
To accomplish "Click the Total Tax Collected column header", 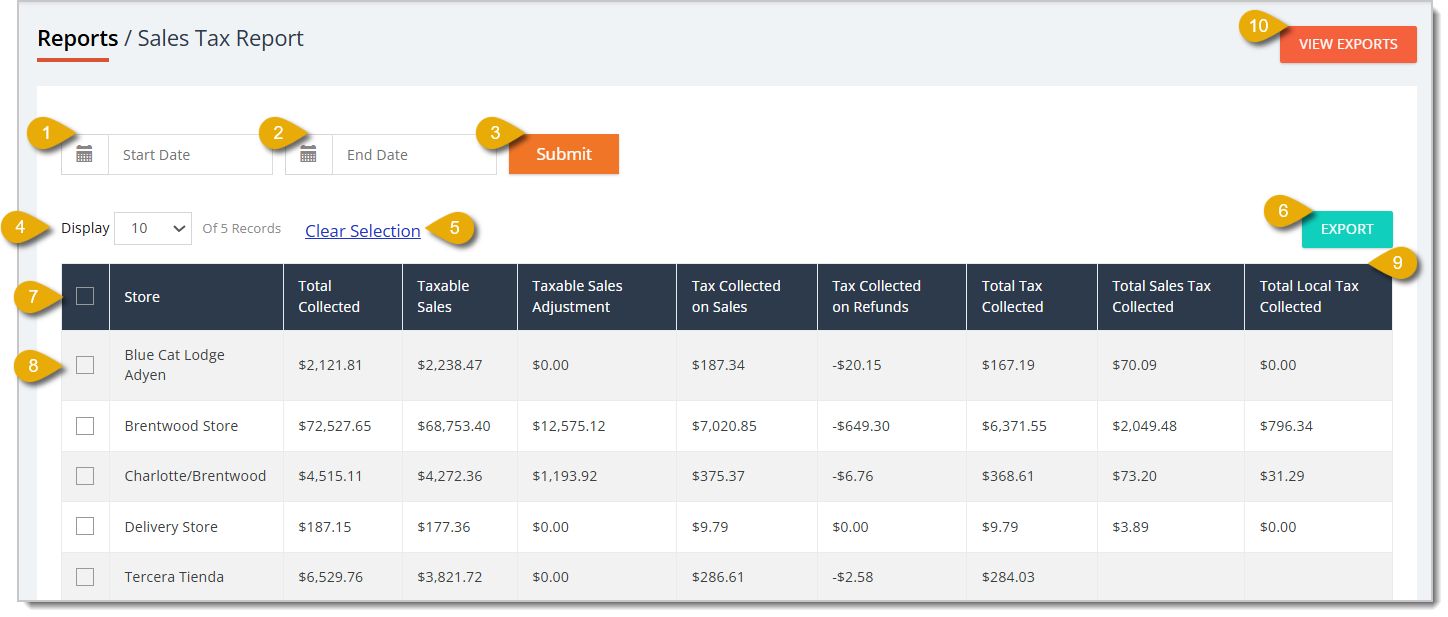I will (x=1032, y=297).
